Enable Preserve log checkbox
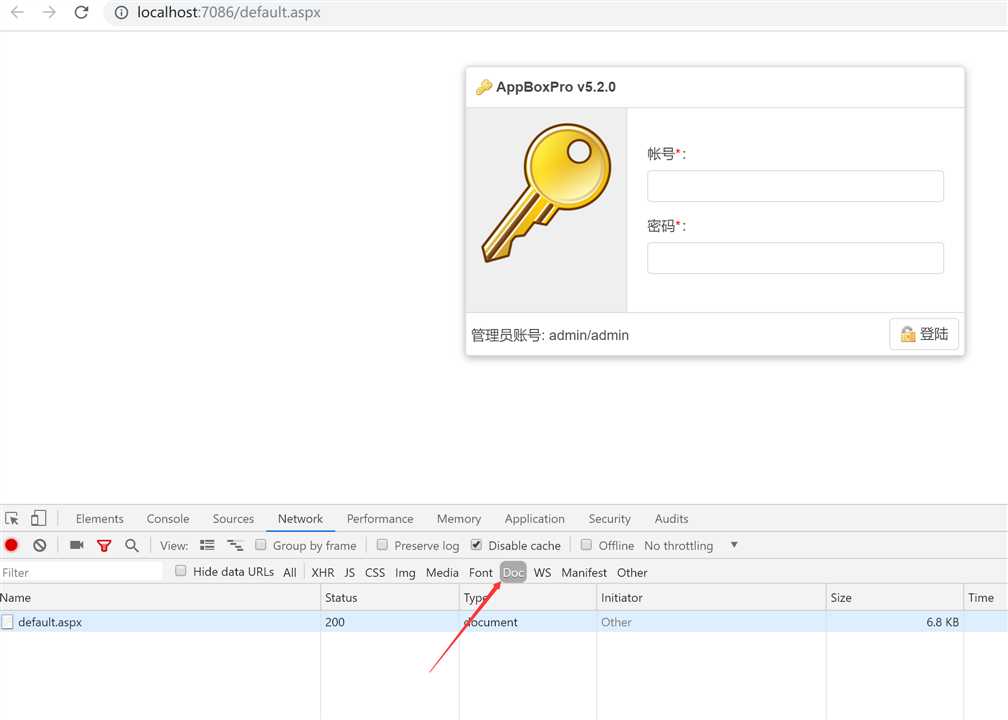The height and width of the screenshot is (720, 1008). [x=382, y=544]
